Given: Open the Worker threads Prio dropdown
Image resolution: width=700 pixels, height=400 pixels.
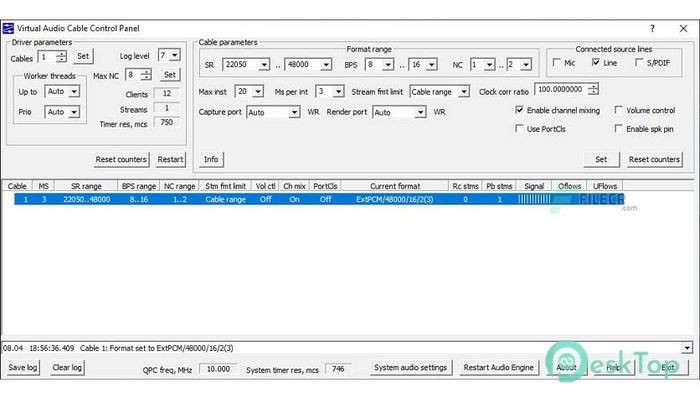Looking at the screenshot, I should 74,112.
